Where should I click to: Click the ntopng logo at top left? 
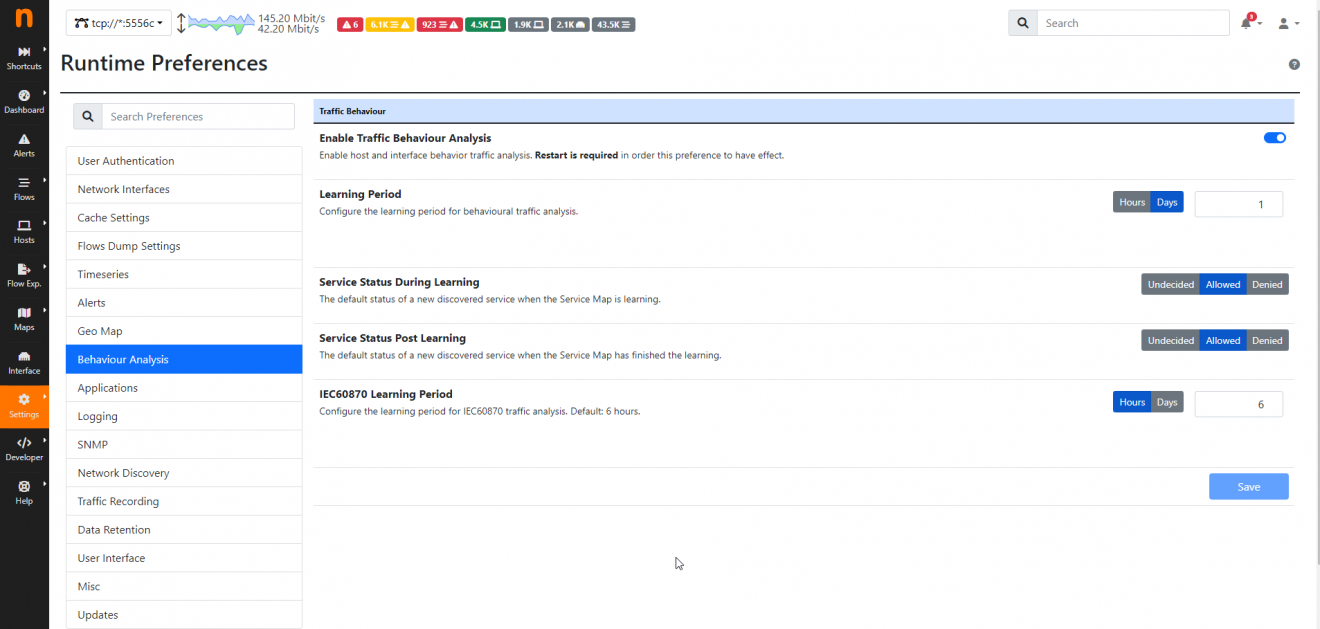(24, 17)
